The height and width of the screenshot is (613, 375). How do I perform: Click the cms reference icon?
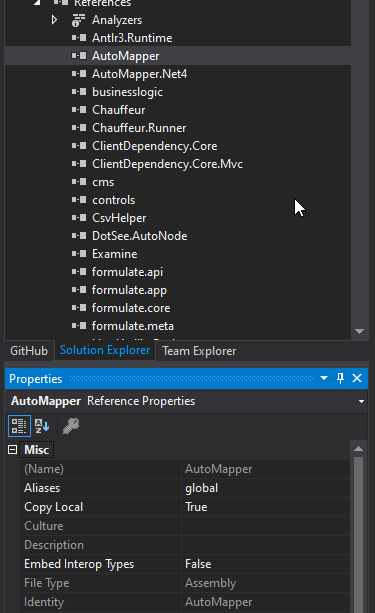point(79,182)
